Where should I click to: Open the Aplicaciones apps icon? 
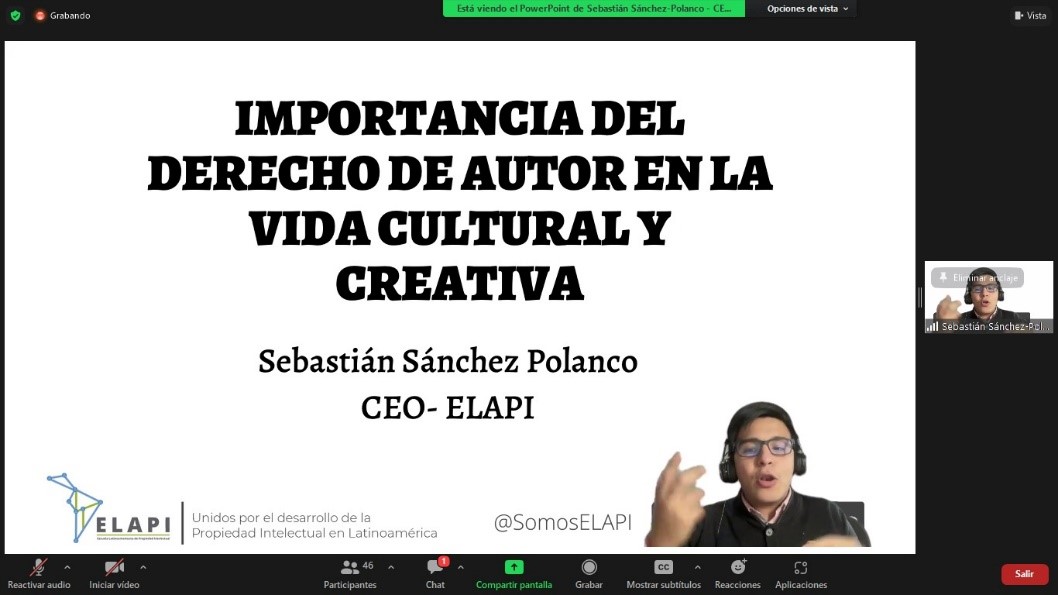pos(801,567)
